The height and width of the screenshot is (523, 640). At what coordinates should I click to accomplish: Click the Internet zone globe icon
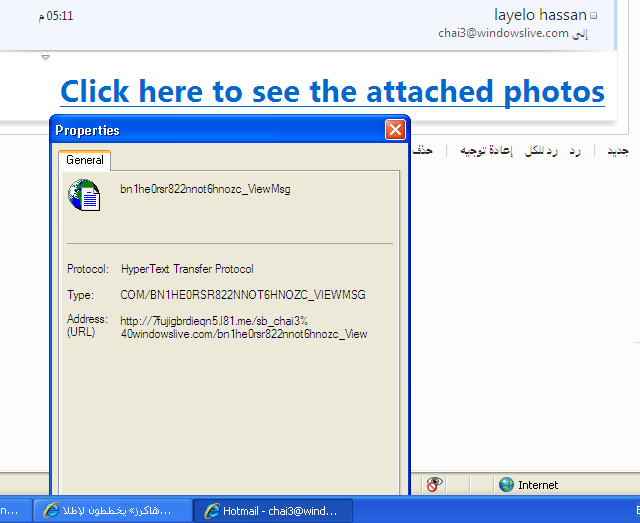(x=507, y=484)
